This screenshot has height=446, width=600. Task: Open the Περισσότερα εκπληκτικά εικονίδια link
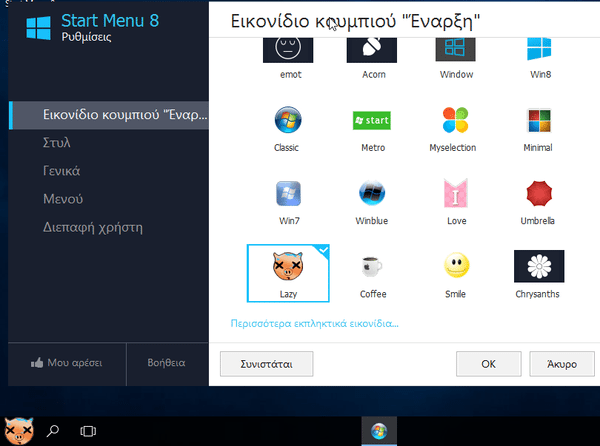click(x=315, y=324)
